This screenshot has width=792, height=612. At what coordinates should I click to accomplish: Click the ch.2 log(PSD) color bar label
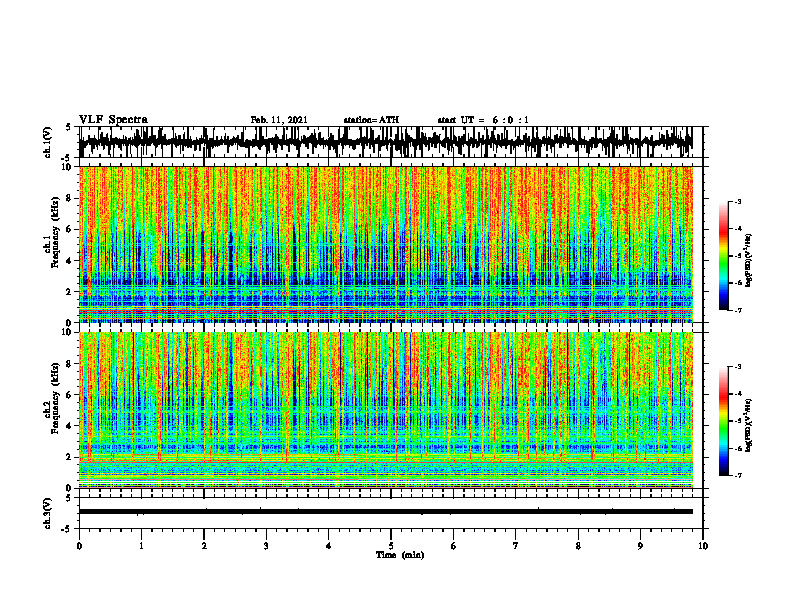click(x=749, y=424)
